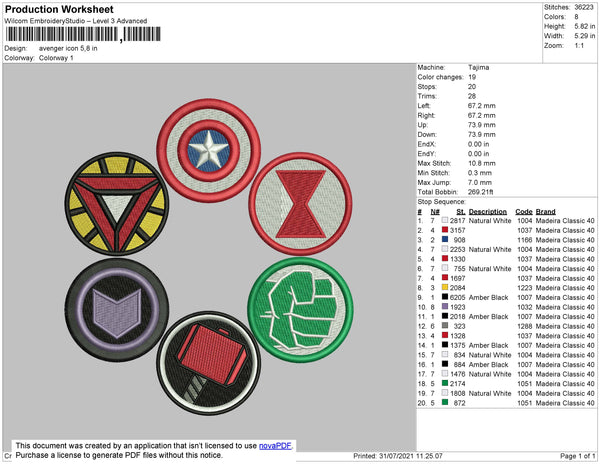The image size is (600, 464).
Task: Click the 'N#' column header
Action: (x=435, y=212)
